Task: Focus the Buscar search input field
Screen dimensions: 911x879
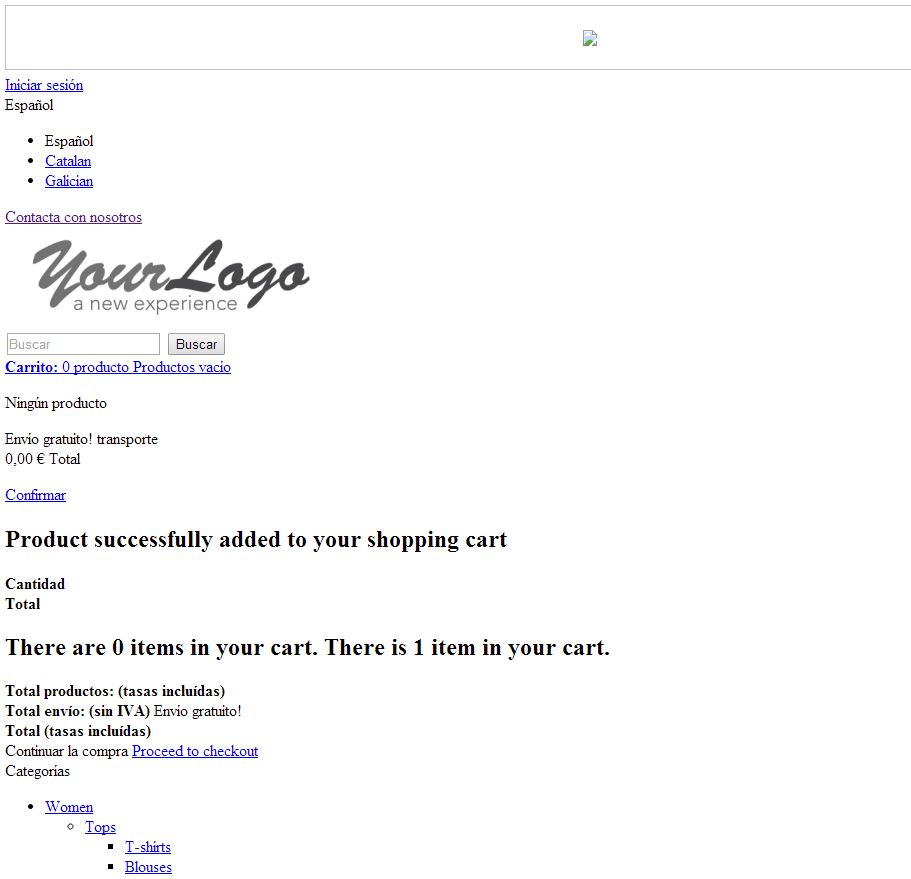Action: [83, 344]
